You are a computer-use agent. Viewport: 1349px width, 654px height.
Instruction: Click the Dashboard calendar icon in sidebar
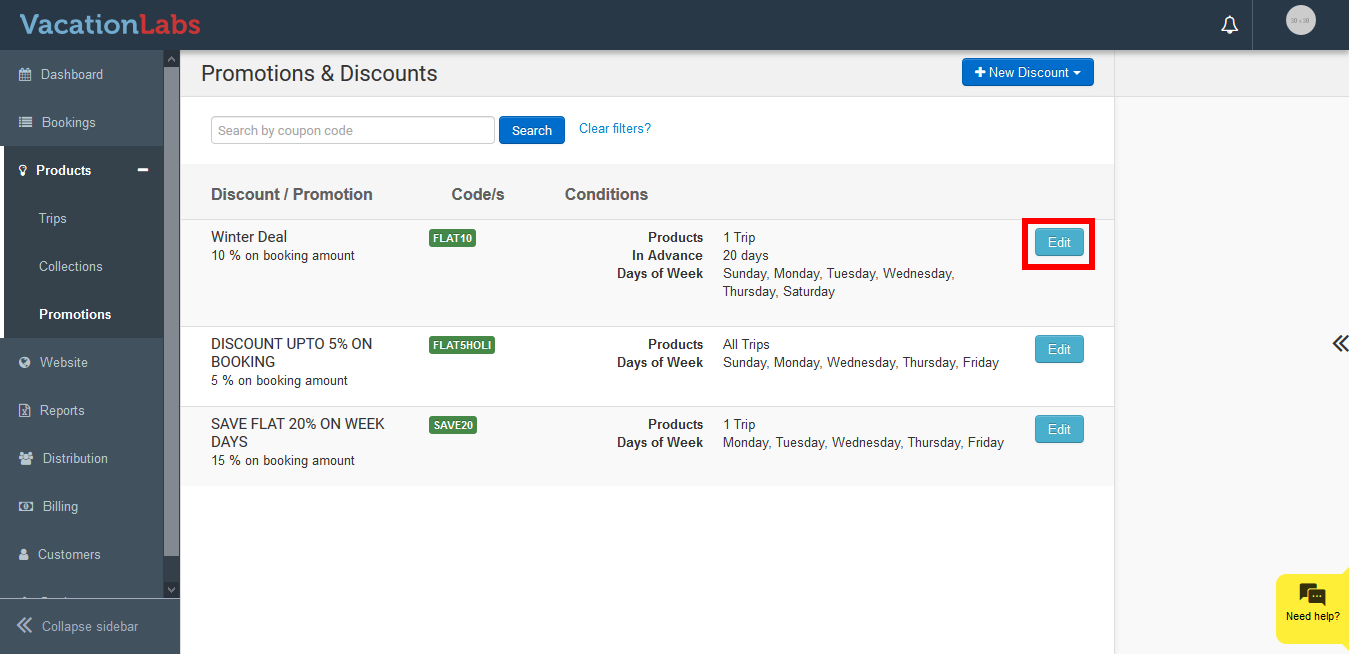point(25,75)
